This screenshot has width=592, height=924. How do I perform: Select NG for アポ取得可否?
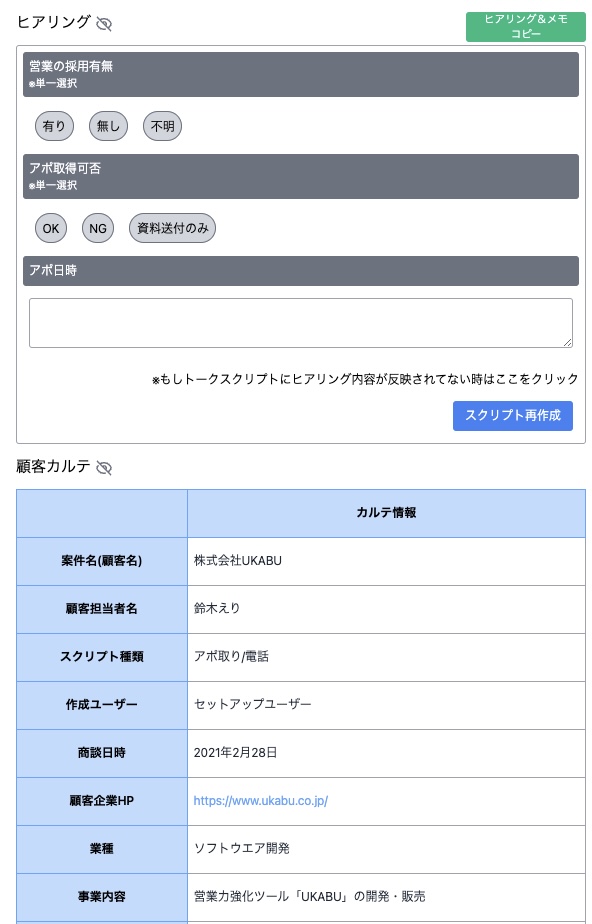point(97,228)
